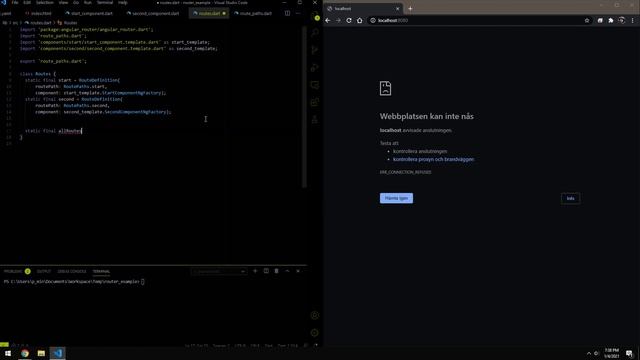
Task: Open the VS Code Help menu
Action: (x=123, y=2)
